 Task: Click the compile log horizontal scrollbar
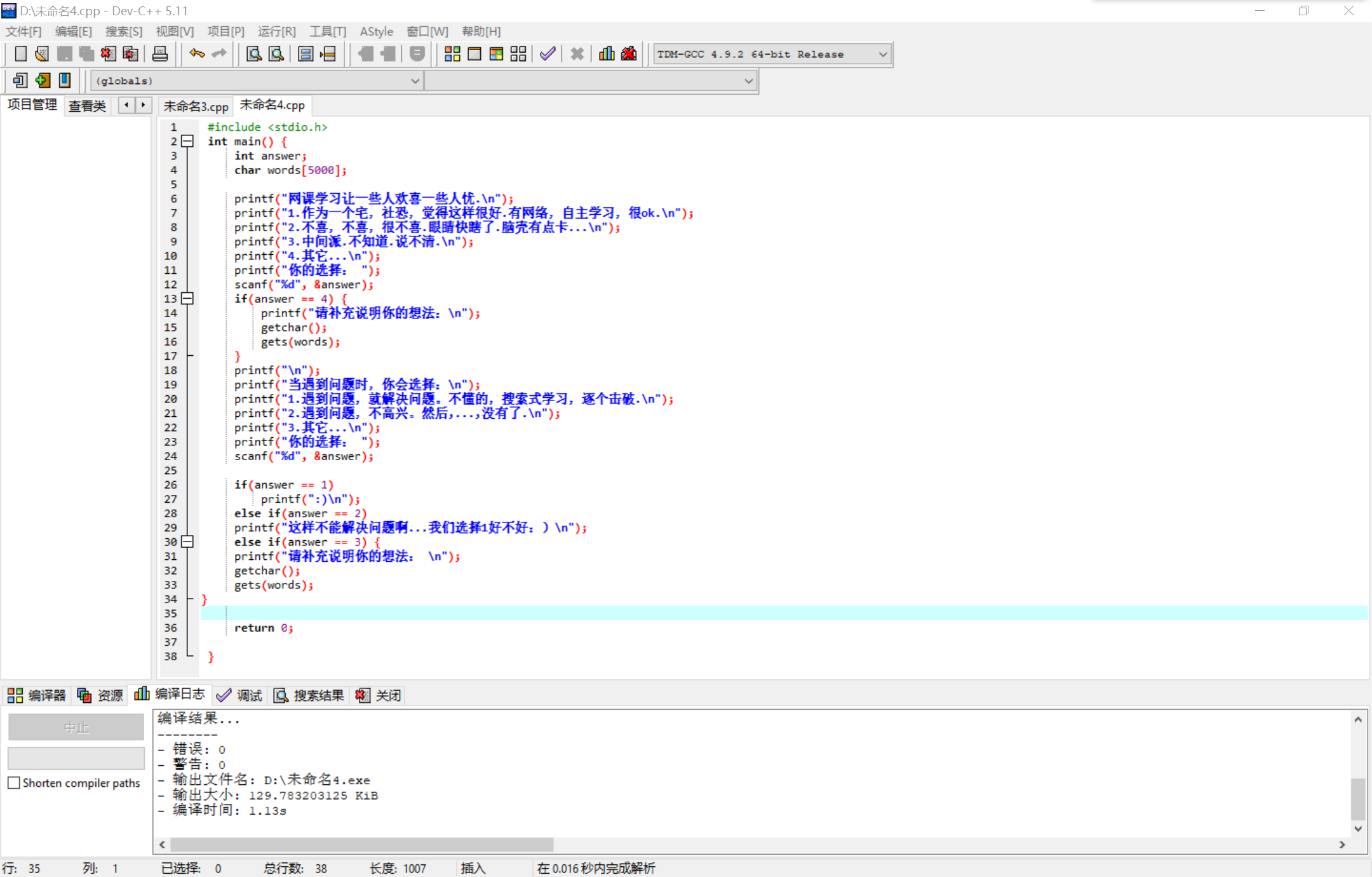[x=362, y=845]
